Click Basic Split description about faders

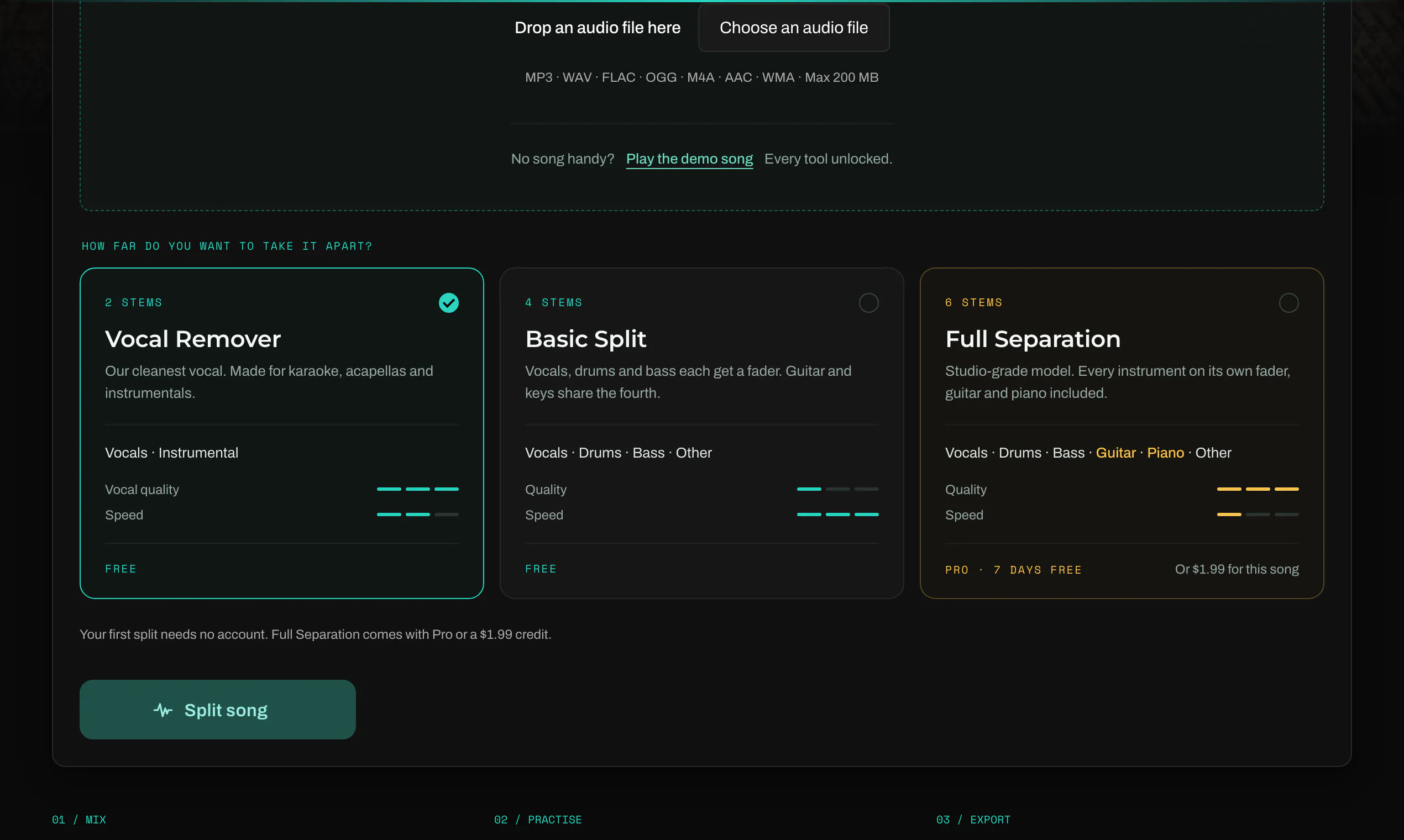(688, 382)
